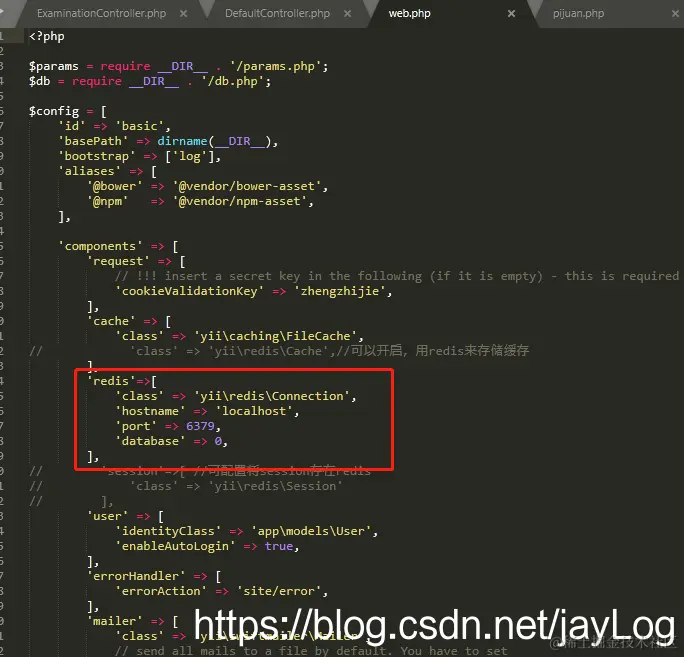Image resolution: width=684 pixels, height=657 pixels.
Task: Click the 'identityClass' key
Action: click(168, 531)
